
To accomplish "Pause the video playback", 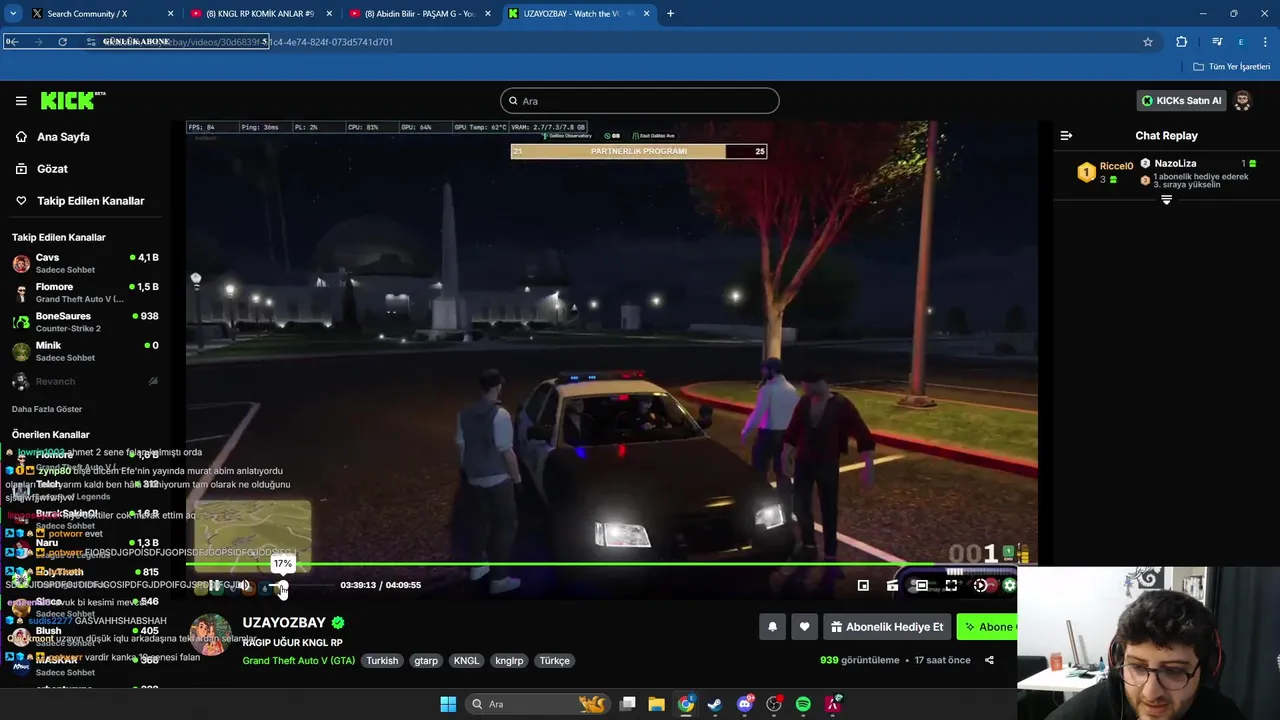I will (213, 585).
